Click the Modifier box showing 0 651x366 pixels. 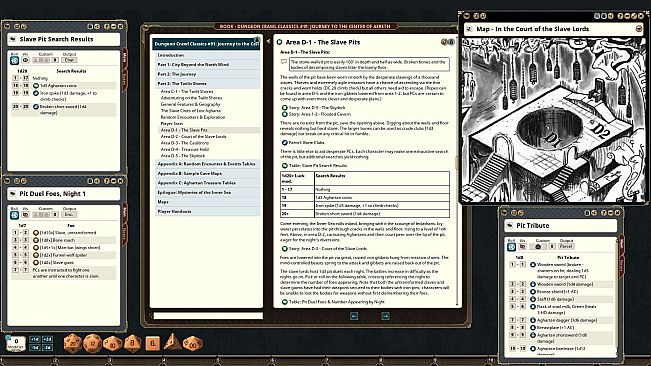16,343
